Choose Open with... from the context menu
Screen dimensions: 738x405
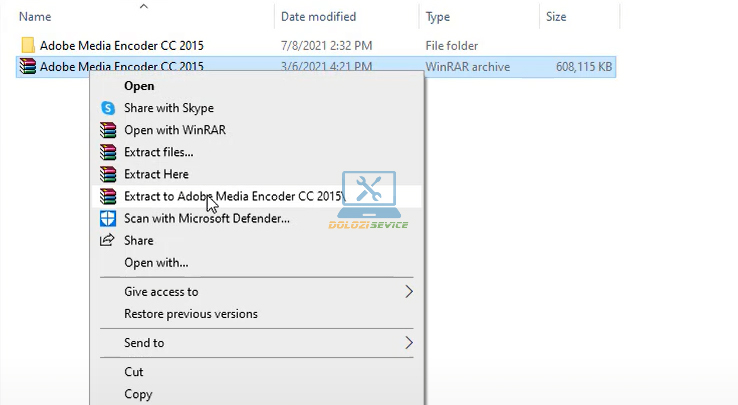156,262
